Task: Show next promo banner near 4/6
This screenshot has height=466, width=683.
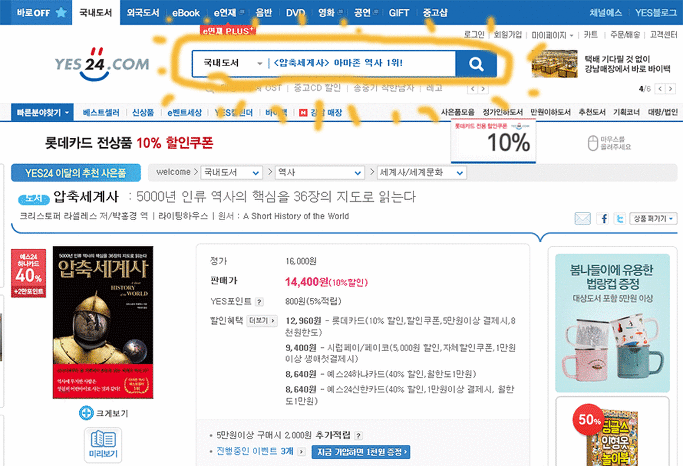Action: click(671, 89)
